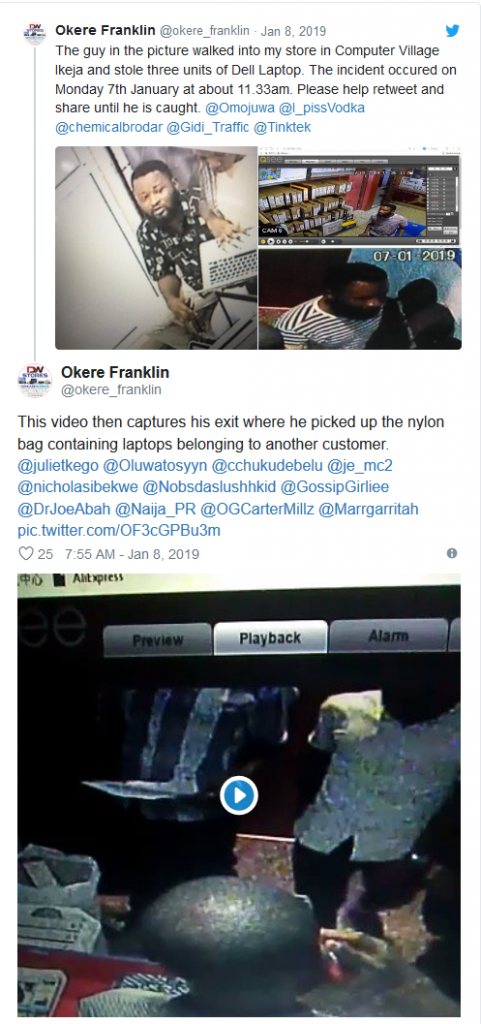Open the 7:55 AM - Jan 8, 2019 timestamp
Viewport: 481px width, 1024px height.
pos(132,554)
